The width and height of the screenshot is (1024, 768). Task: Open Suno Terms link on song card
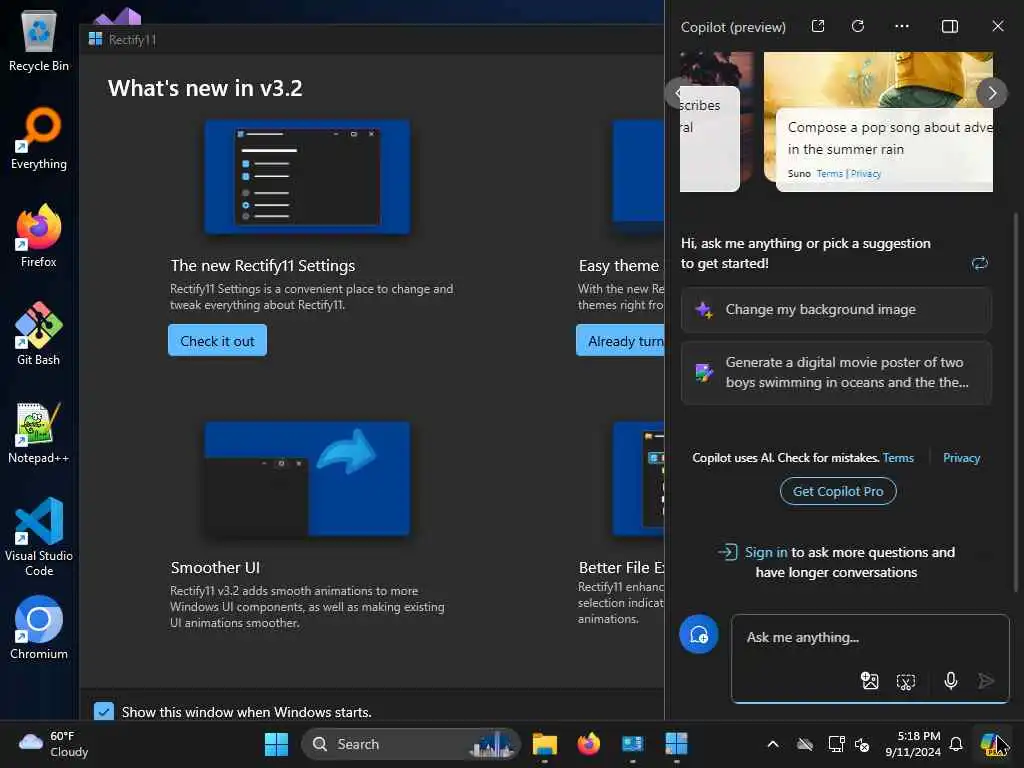tap(829, 174)
